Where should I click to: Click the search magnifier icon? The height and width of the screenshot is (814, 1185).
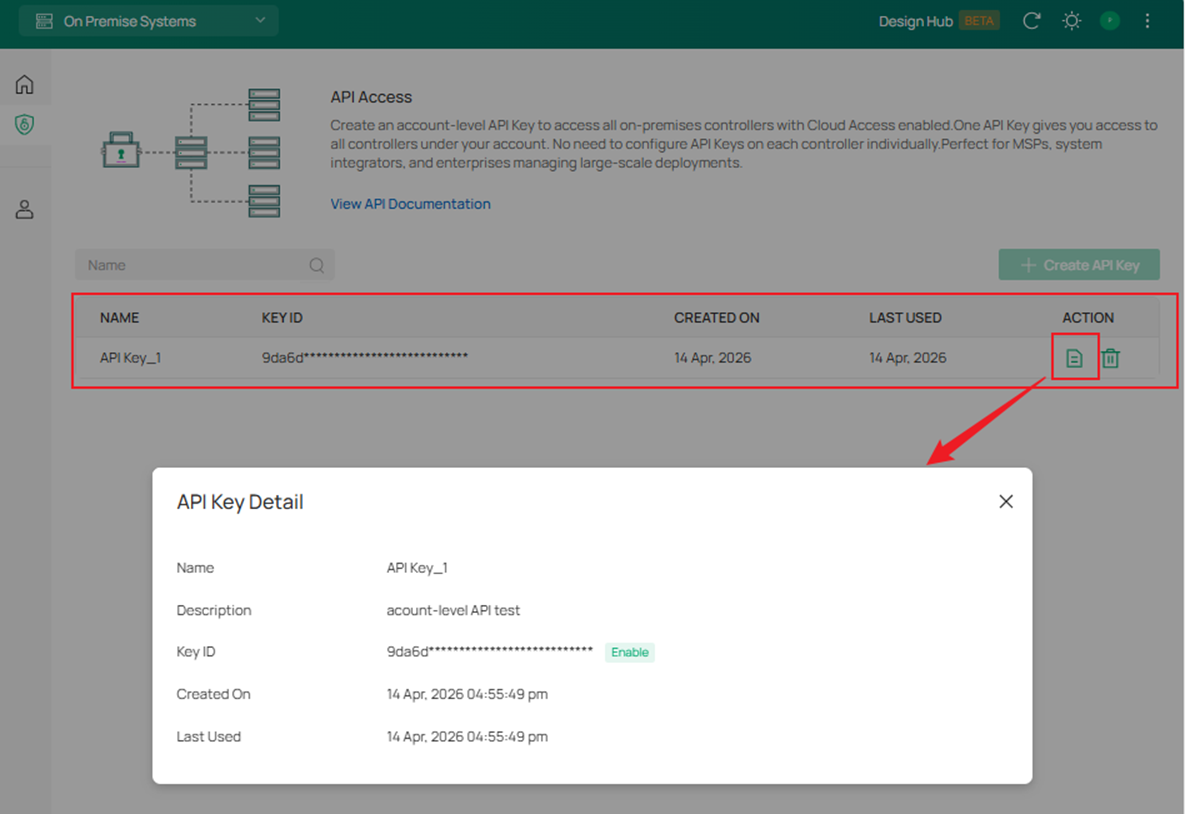pyautogui.click(x=317, y=265)
